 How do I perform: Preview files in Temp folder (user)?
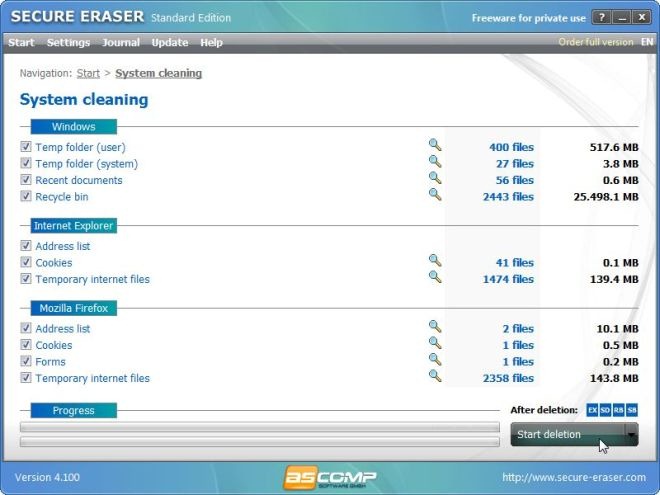click(435, 145)
